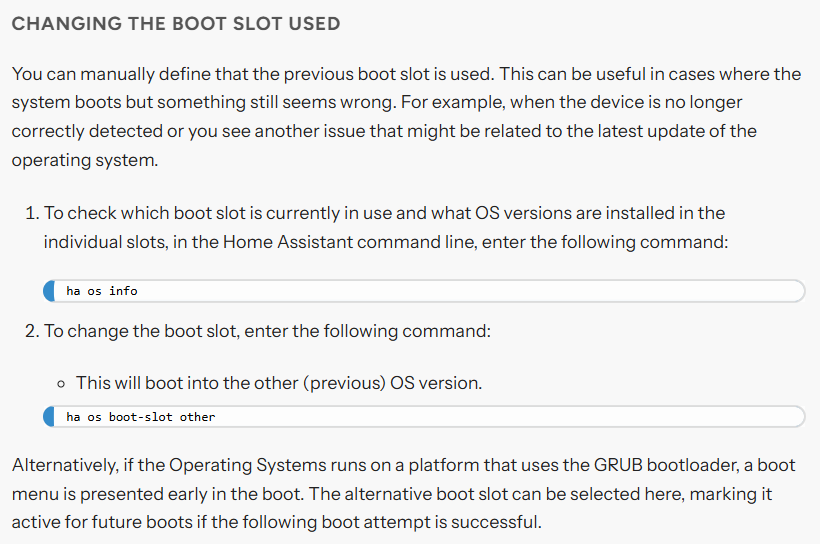Viewport: 820px width, 544px height.
Task: Click list number 2 before 'To change the boot slot'
Action: (x=32, y=331)
